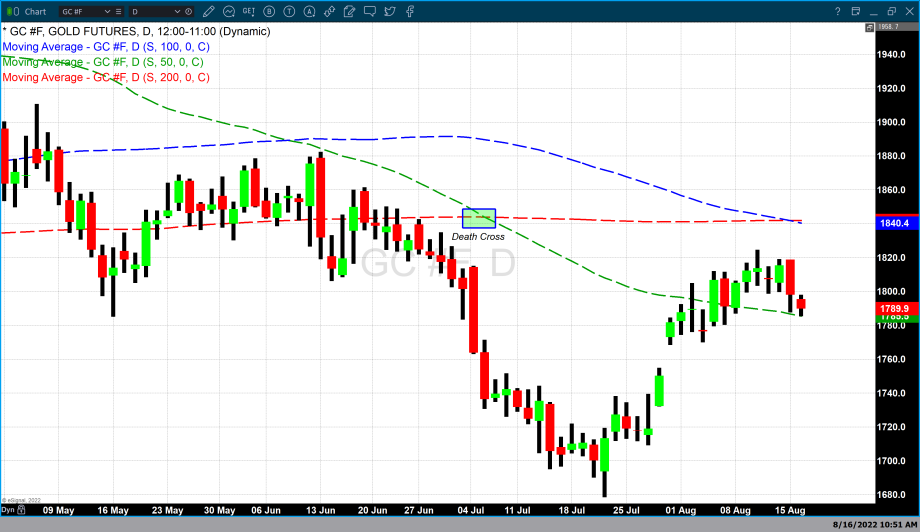Open the symbol list menu icon

pos(119,11)
